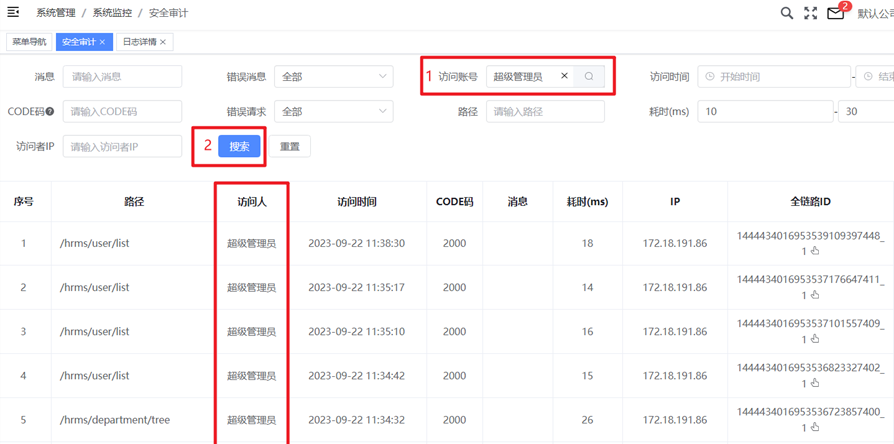Toggle fullscreen mode icon
This screenshot has width=894, height=444.
[810, 13]
